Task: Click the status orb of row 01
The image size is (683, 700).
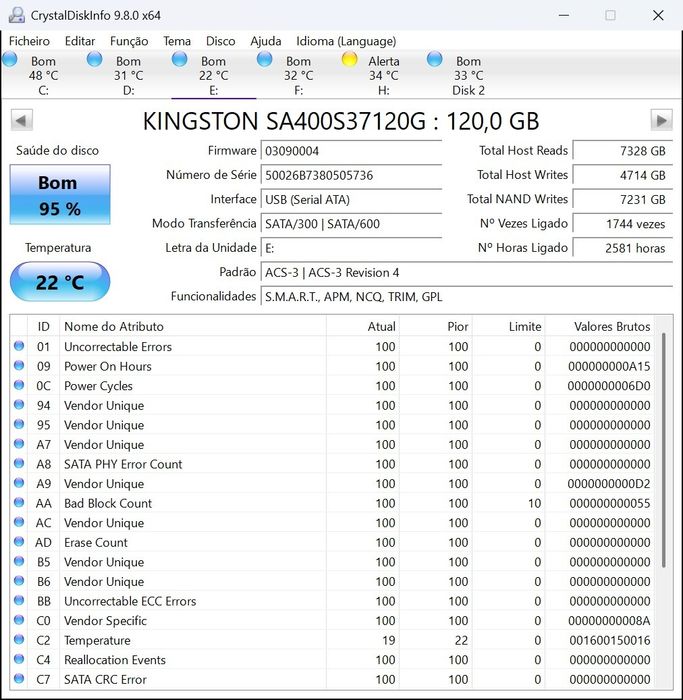Action: [x=19, y=346]
